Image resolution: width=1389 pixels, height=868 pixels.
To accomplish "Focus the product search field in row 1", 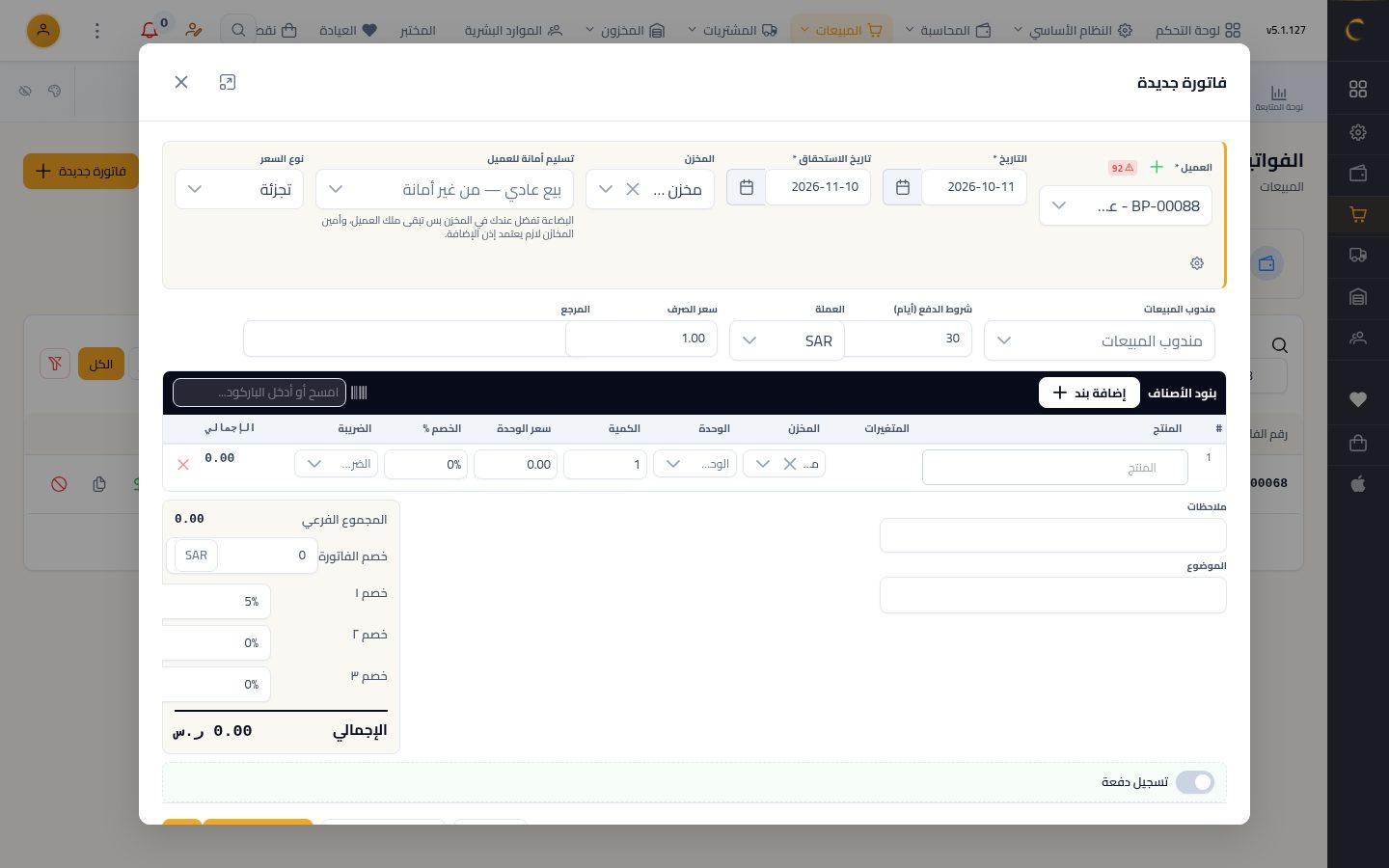I will click(1054, 468).
